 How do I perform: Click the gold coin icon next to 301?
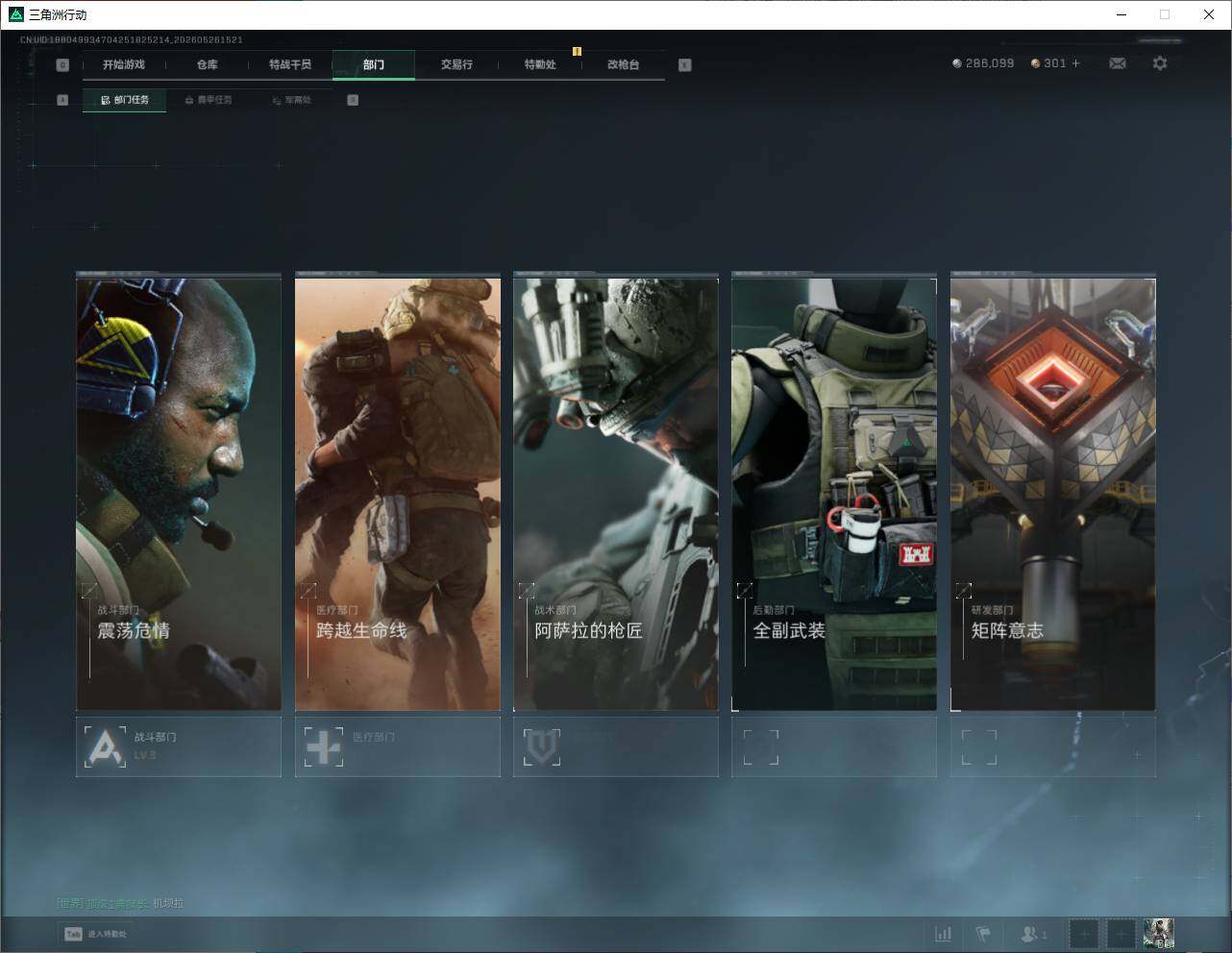point(1035,63)
